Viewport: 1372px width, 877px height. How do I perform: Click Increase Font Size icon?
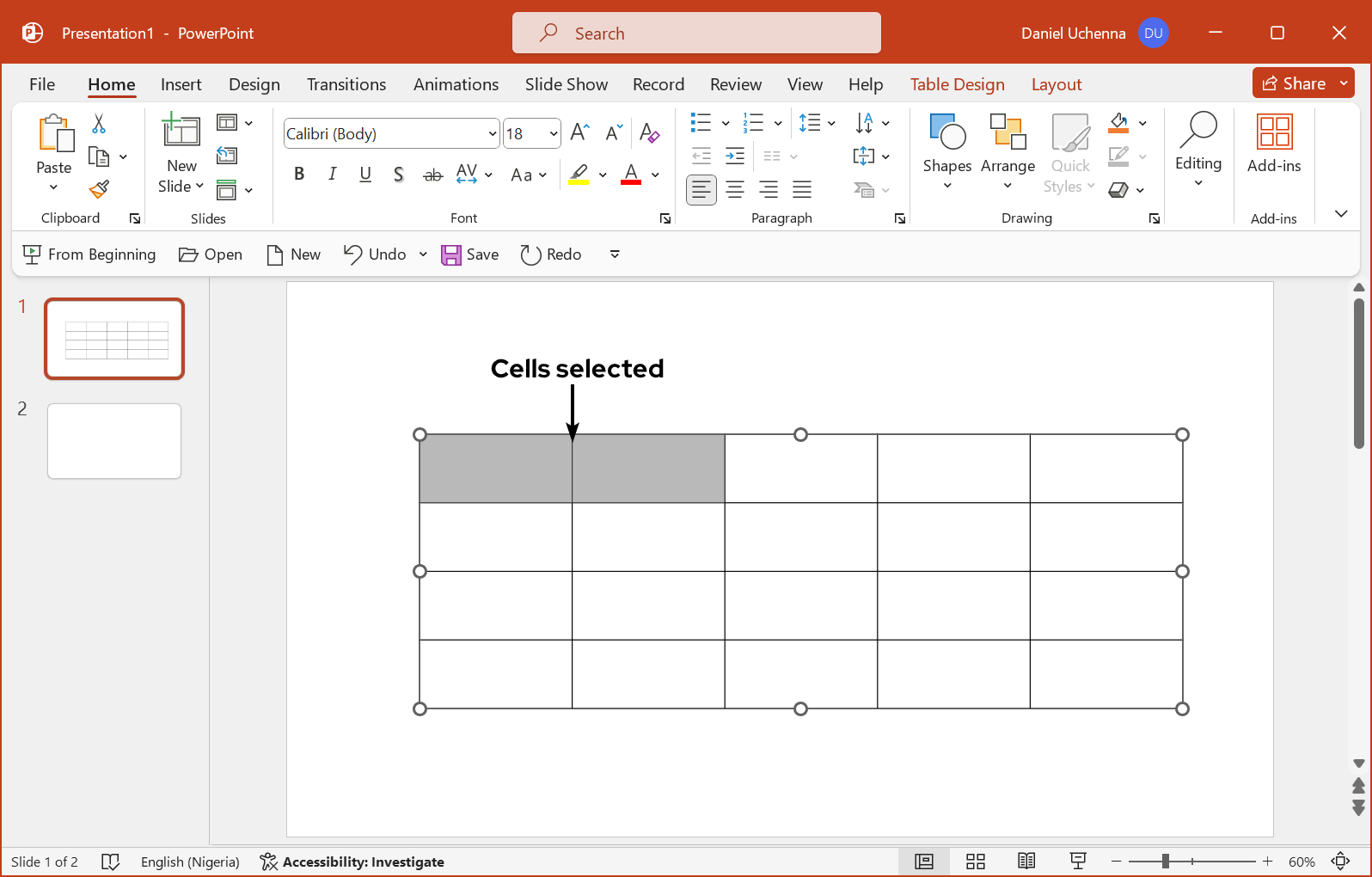(x=579, y=132)
